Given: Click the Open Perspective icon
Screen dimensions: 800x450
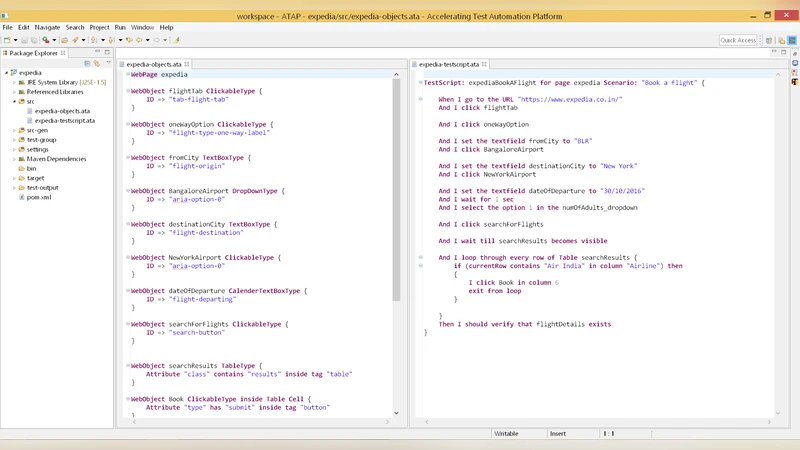Looking at the screenshot, I should click(769, 40).
